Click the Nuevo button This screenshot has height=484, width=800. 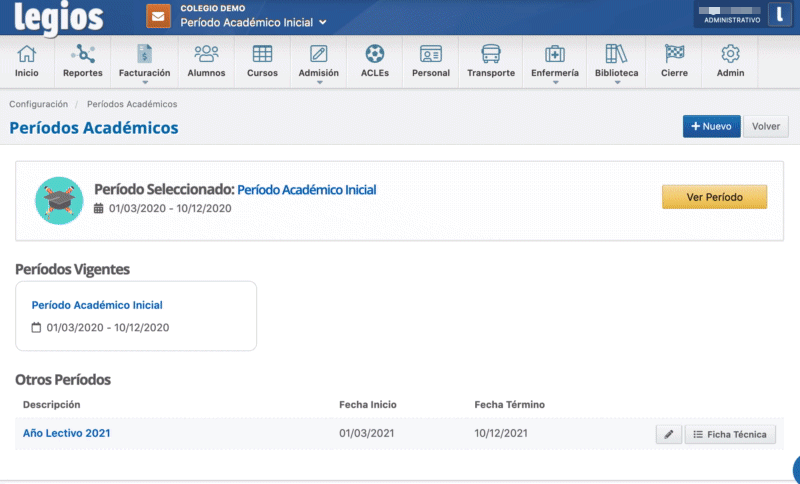click(x=711, y=127)
